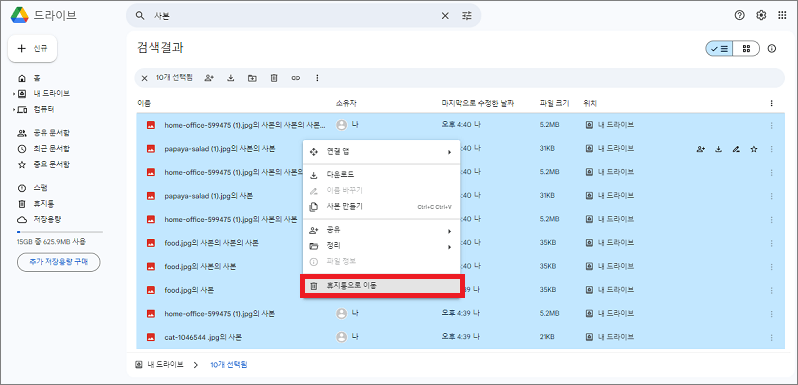This screenshot has height=385, width=798.
Task: Click the 21KB file size cell
Action: pyautogui.click(x=547, y=337)
